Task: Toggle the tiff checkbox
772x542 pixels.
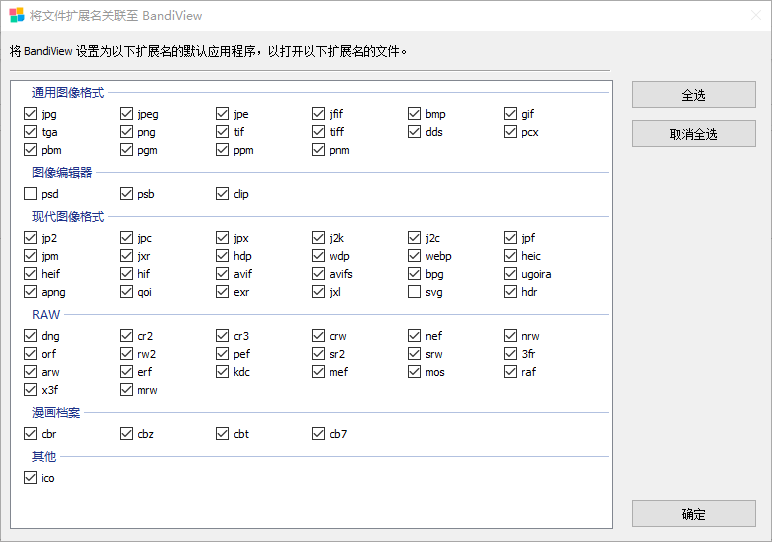Action: (x=319, y=132)
